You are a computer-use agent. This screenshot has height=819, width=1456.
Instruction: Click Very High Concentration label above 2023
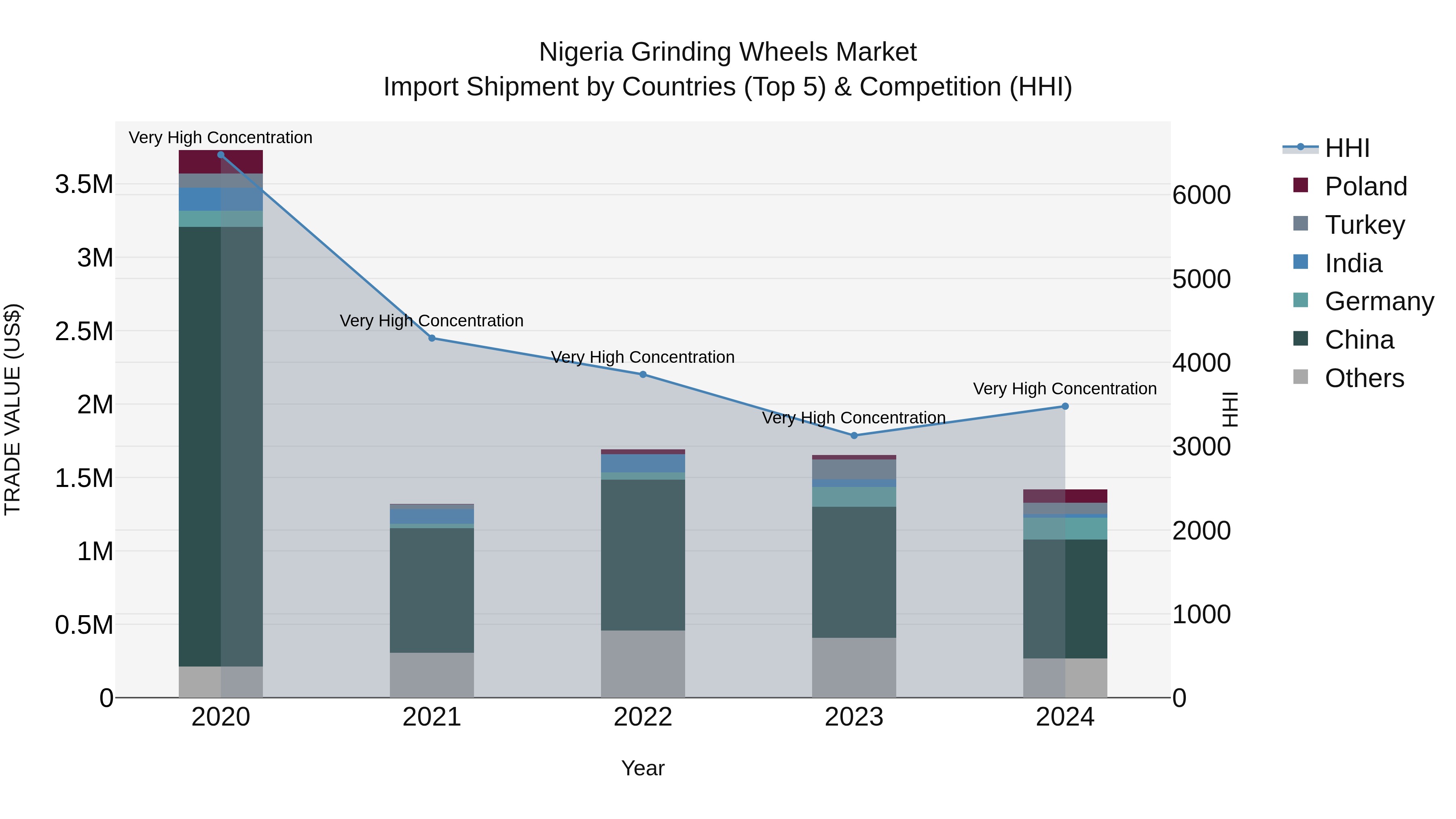pos(854,418)
